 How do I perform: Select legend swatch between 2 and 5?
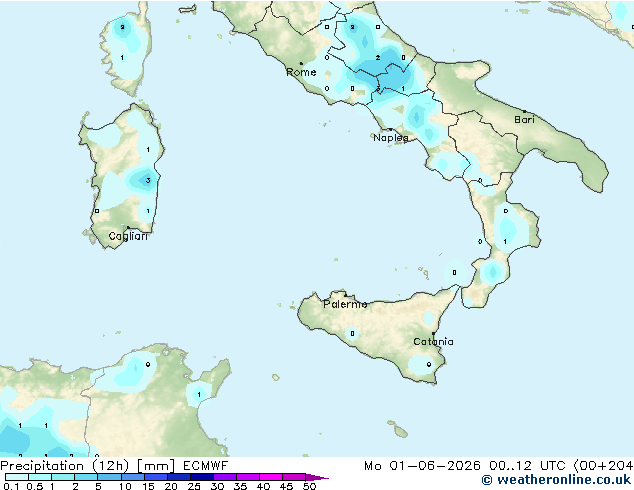tap(86, 477)
